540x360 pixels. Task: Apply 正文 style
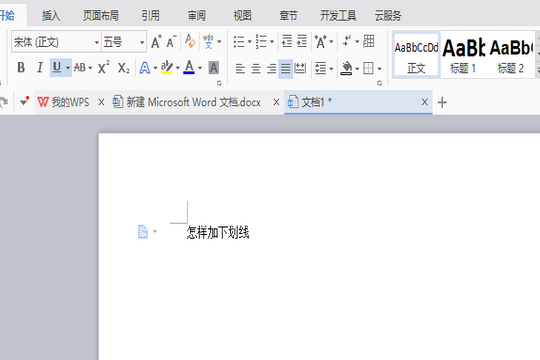tap(416, 54)
